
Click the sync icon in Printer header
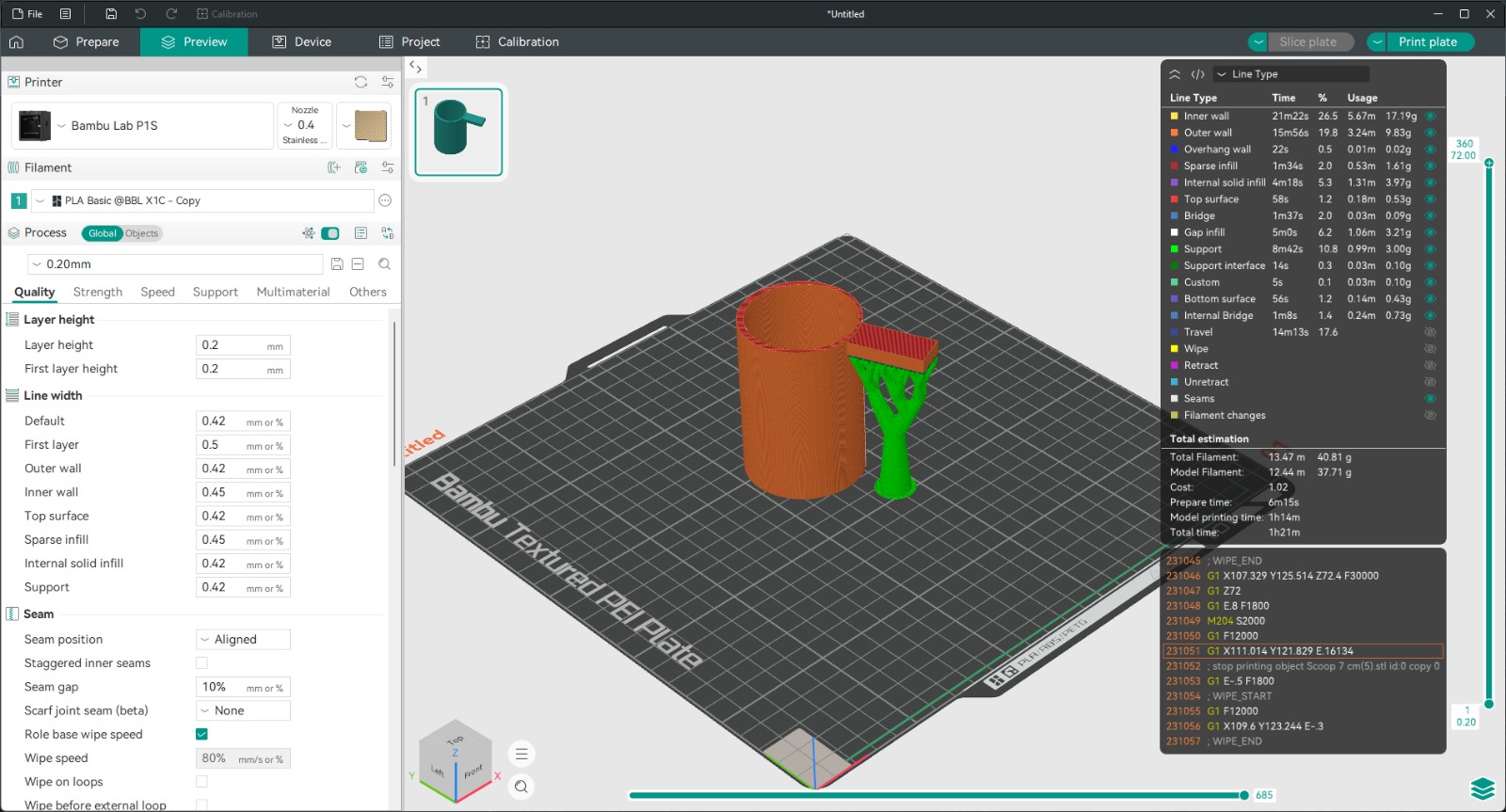(x=360, y=82)
